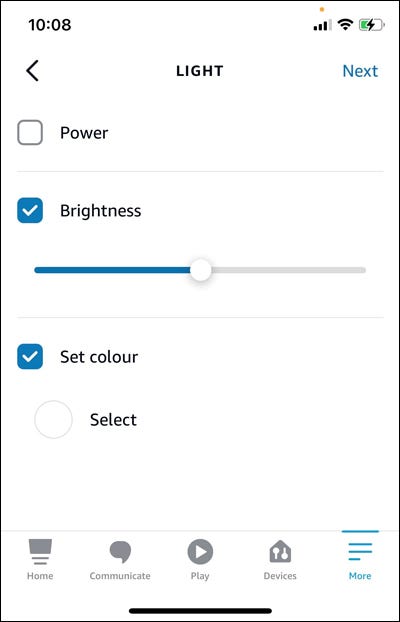Switch to the Devices tab label
This screenshot has height=622, width=400.
(x=280, y=576)
